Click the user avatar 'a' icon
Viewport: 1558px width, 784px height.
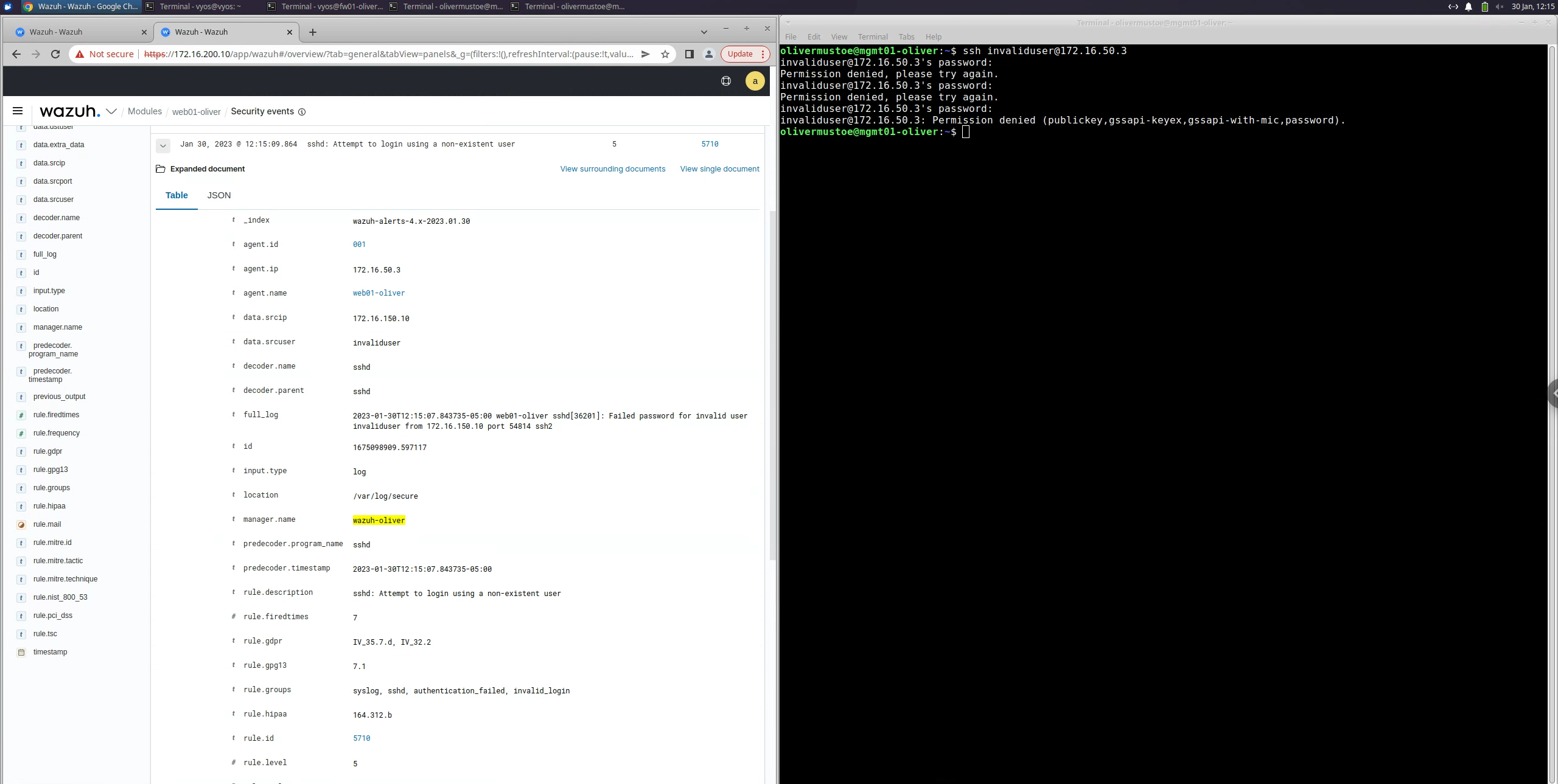pos(755,81)
